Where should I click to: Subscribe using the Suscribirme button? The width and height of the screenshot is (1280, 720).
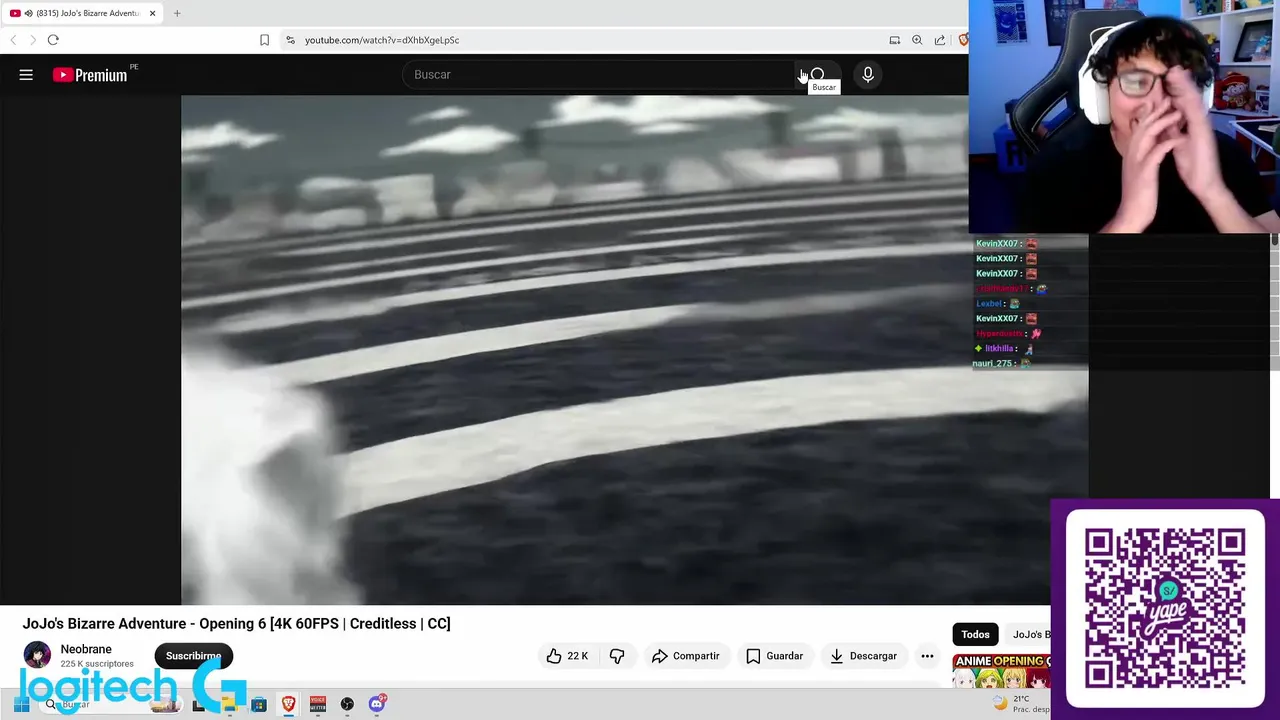193,656
